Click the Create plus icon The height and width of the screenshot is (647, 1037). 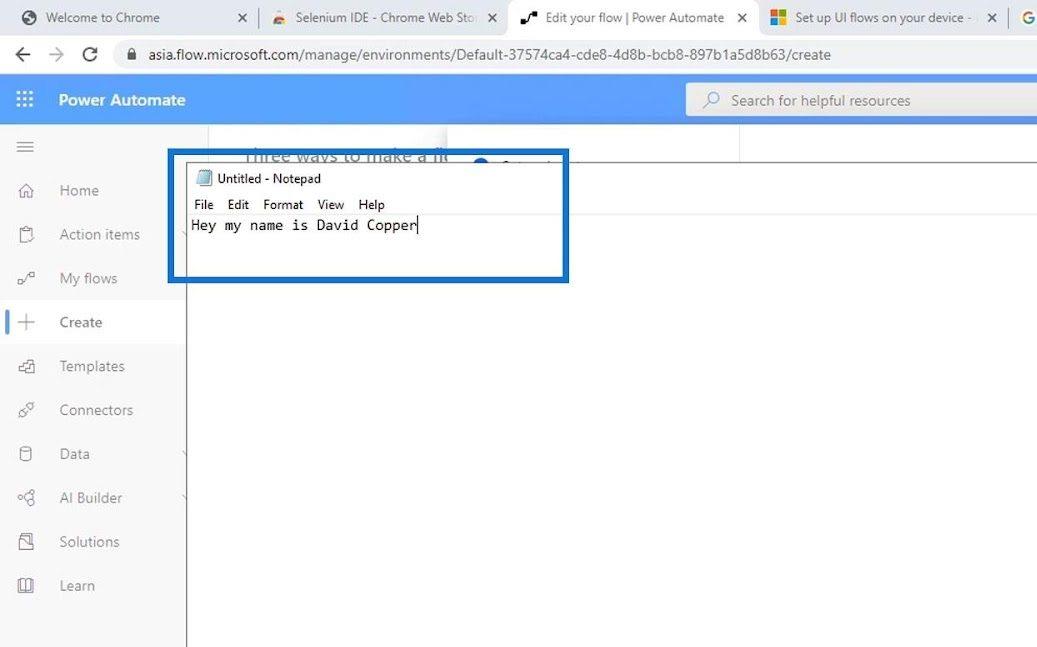26,322
